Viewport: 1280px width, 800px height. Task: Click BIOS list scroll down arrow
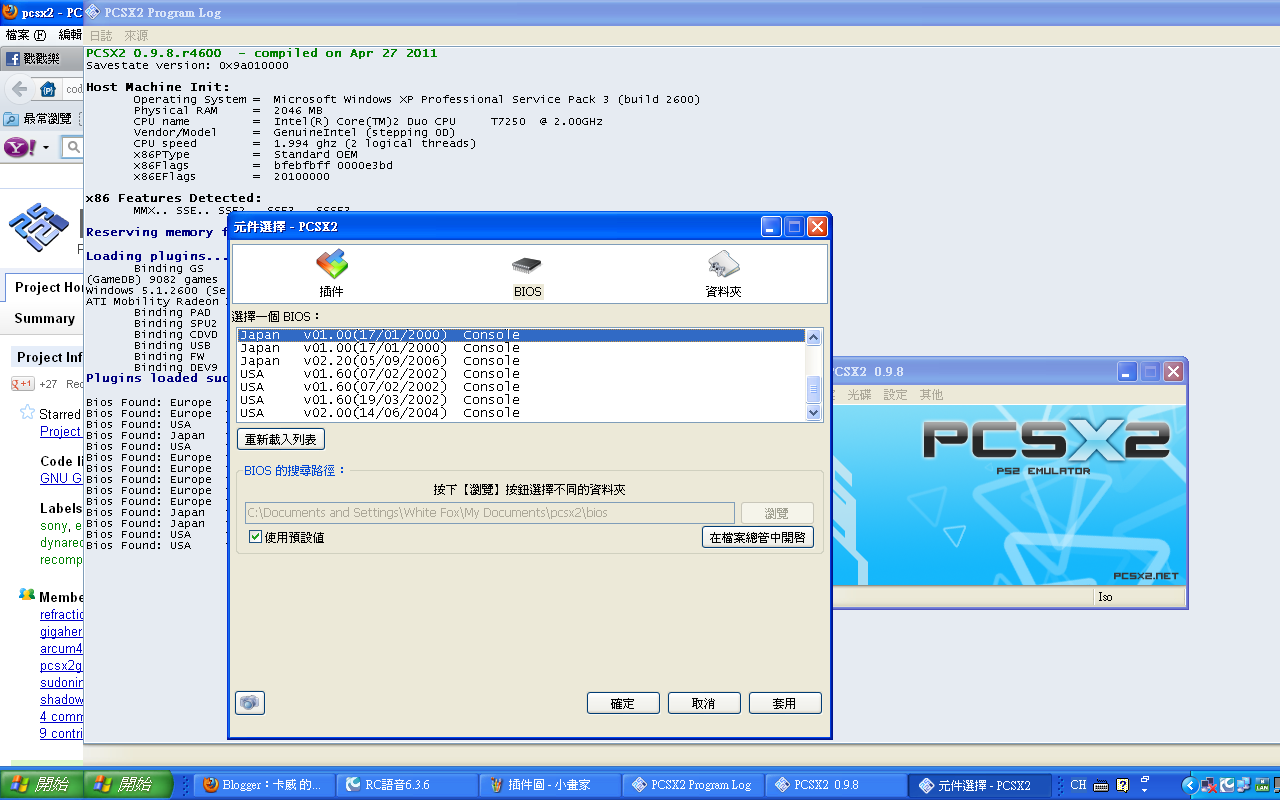pos(813,412)
